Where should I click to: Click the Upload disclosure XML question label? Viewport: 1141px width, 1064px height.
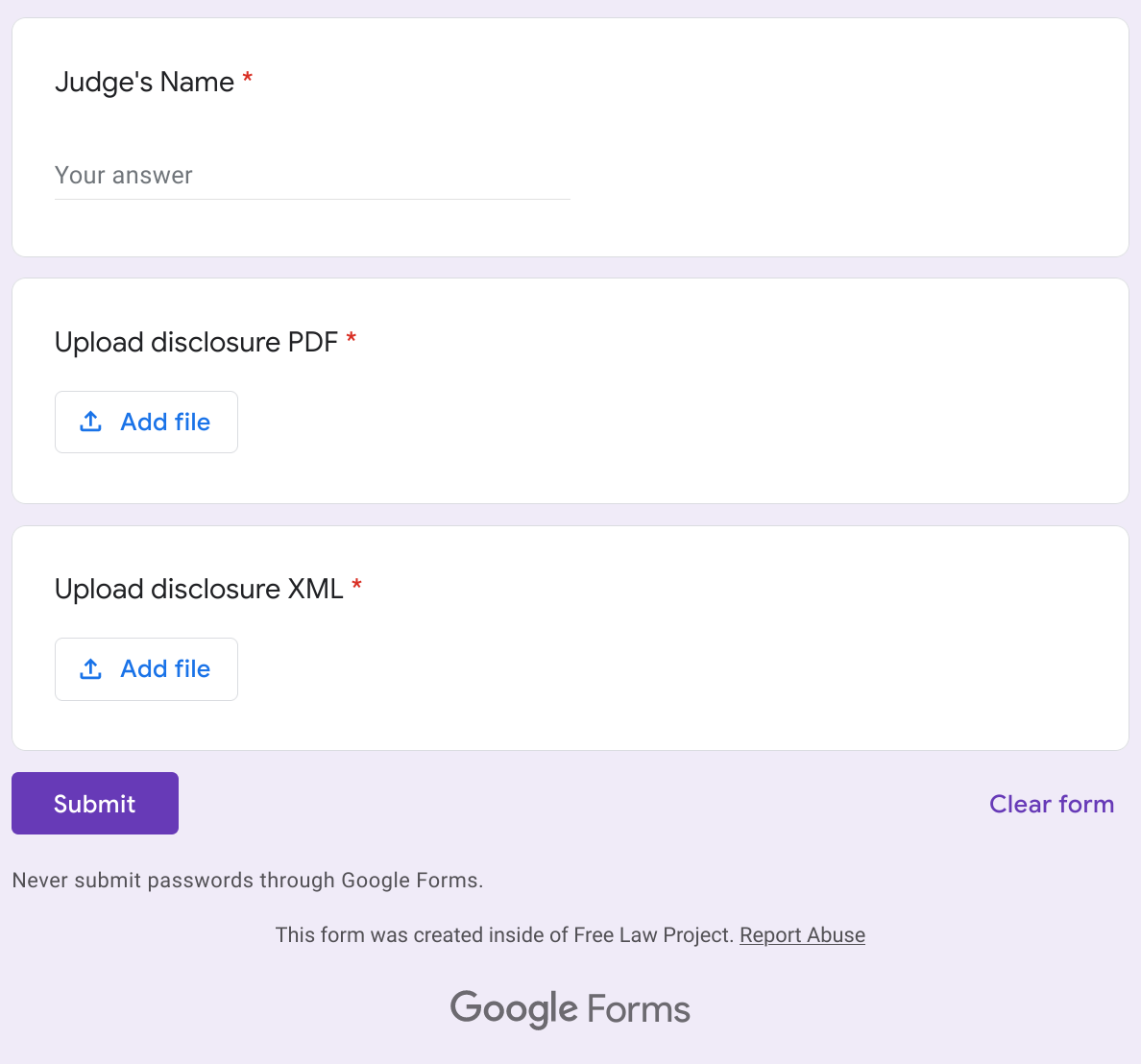click(199, 589)
